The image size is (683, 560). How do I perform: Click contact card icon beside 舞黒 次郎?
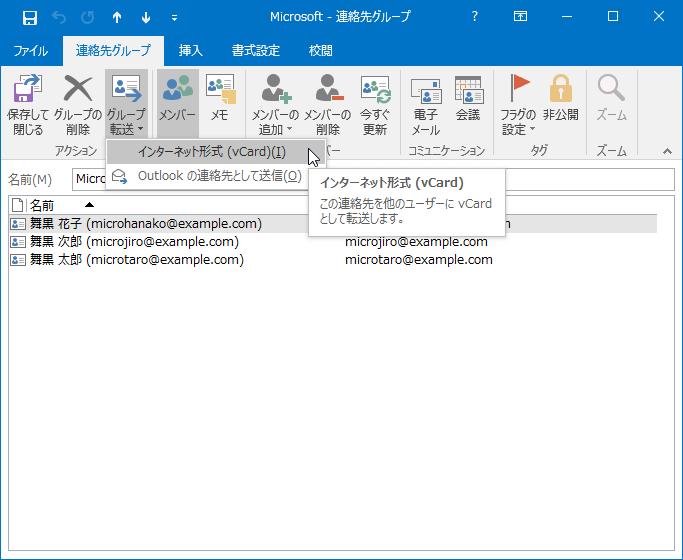point(18,242)
